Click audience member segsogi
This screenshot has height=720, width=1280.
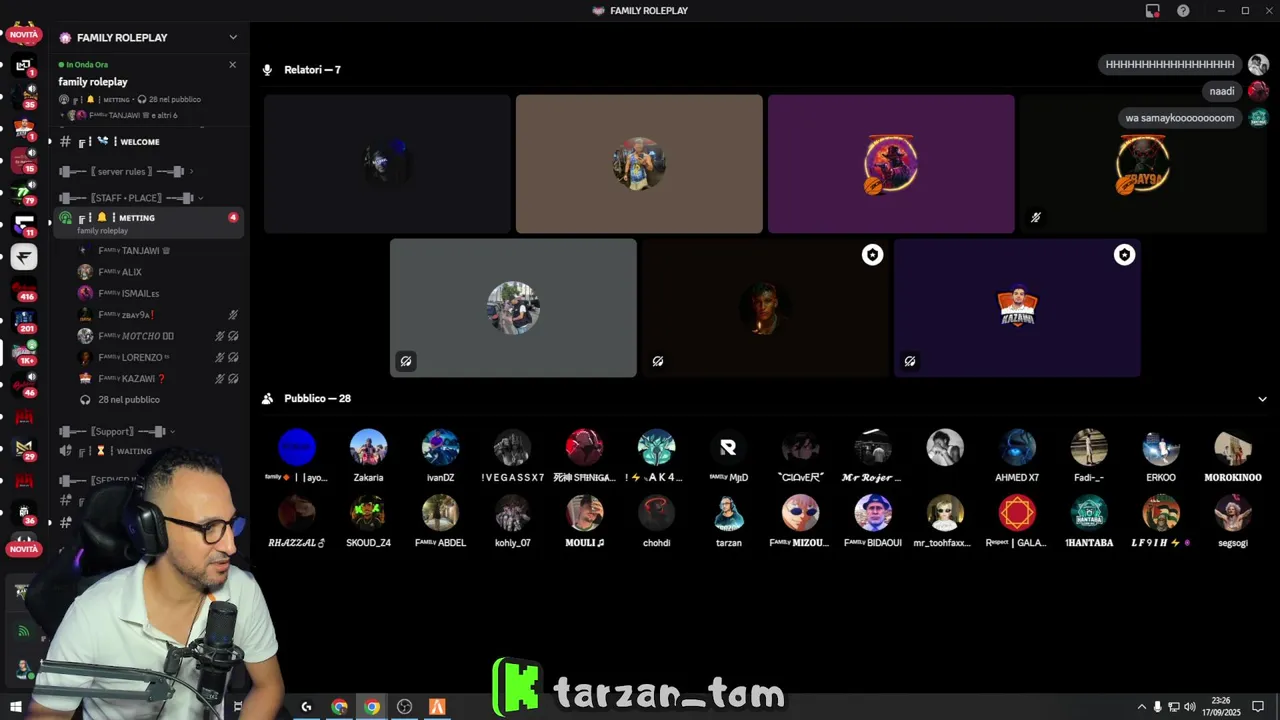click(x=1233, y=520)
